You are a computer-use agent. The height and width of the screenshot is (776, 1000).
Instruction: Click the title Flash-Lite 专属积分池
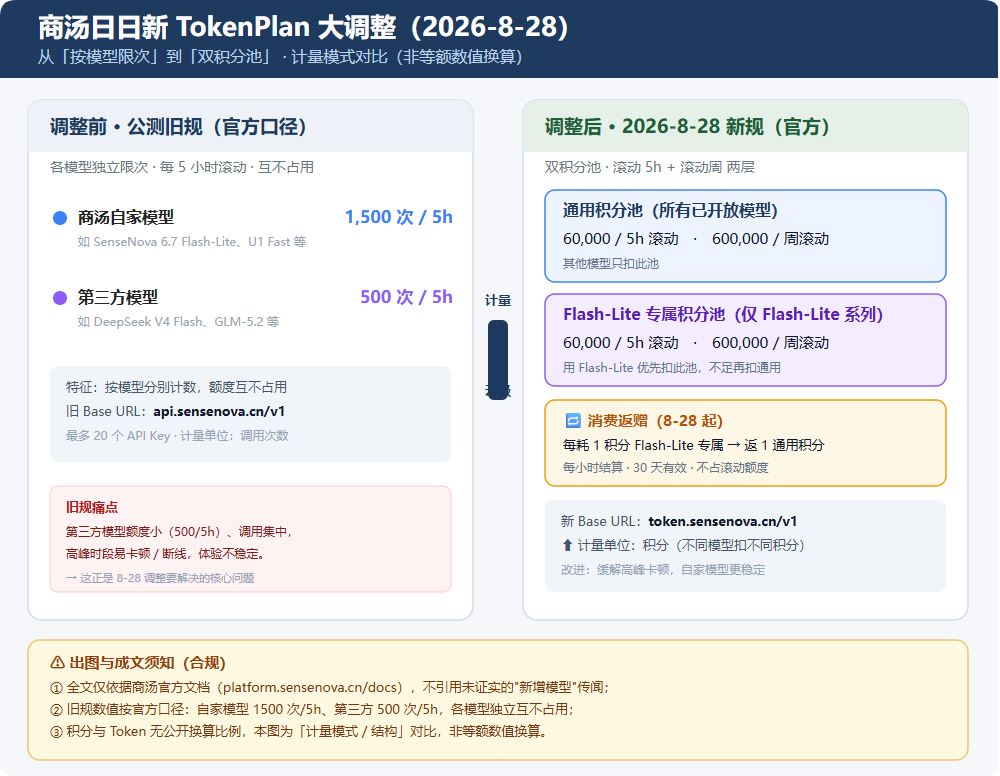[x=644, y=314]
